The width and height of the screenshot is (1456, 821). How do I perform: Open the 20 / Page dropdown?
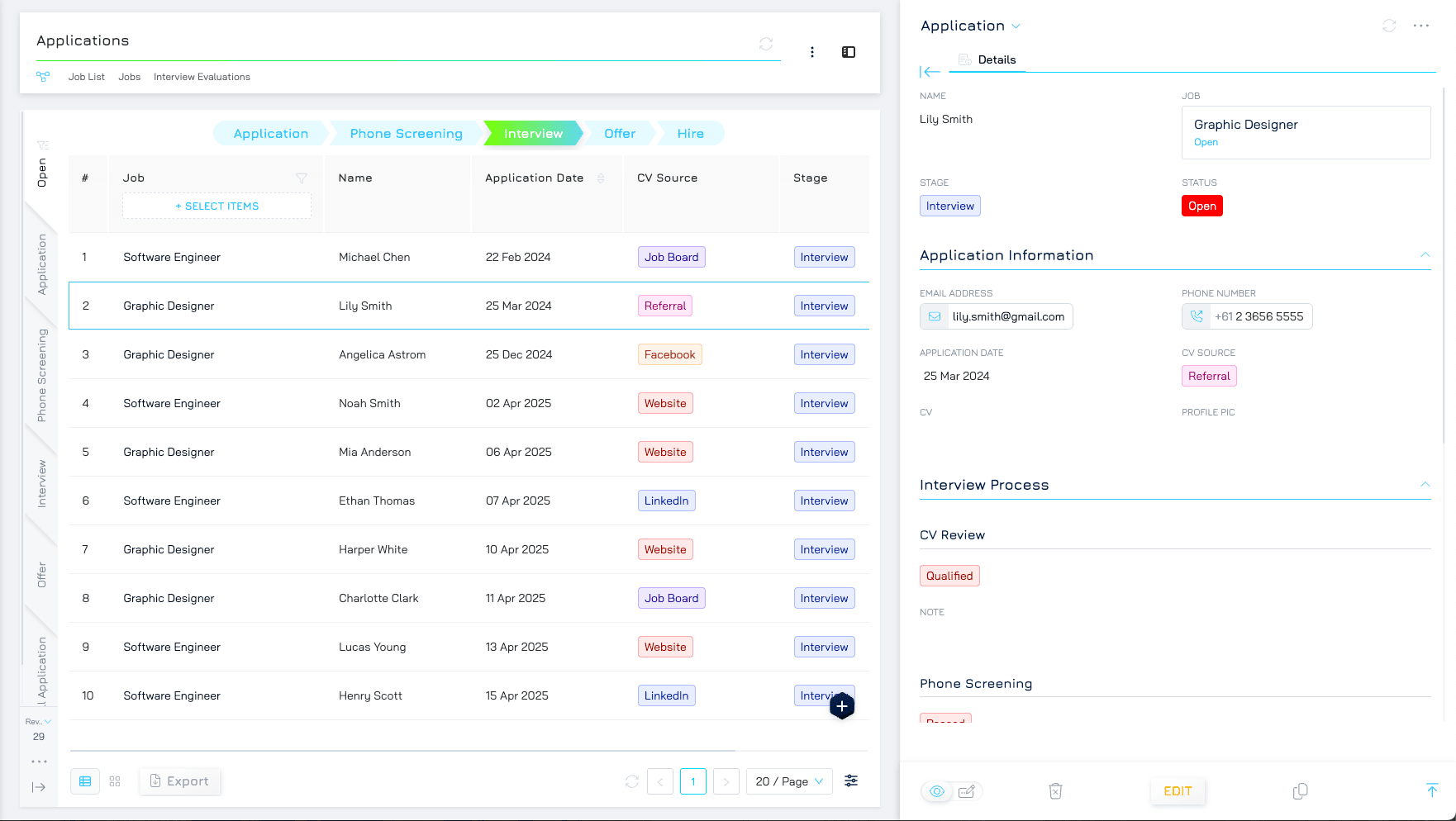tap(789, 781)
